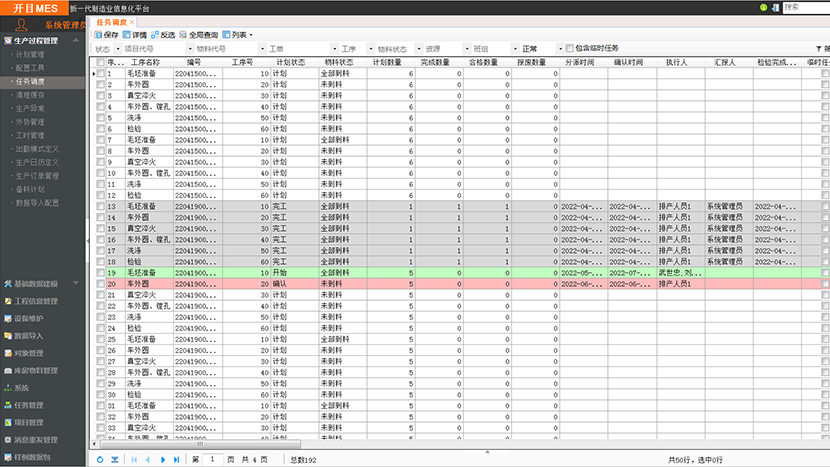The width and height of the screenshot is (830, 467).
Task: Close the 任务调度 tab
Action: click(133, 21)
